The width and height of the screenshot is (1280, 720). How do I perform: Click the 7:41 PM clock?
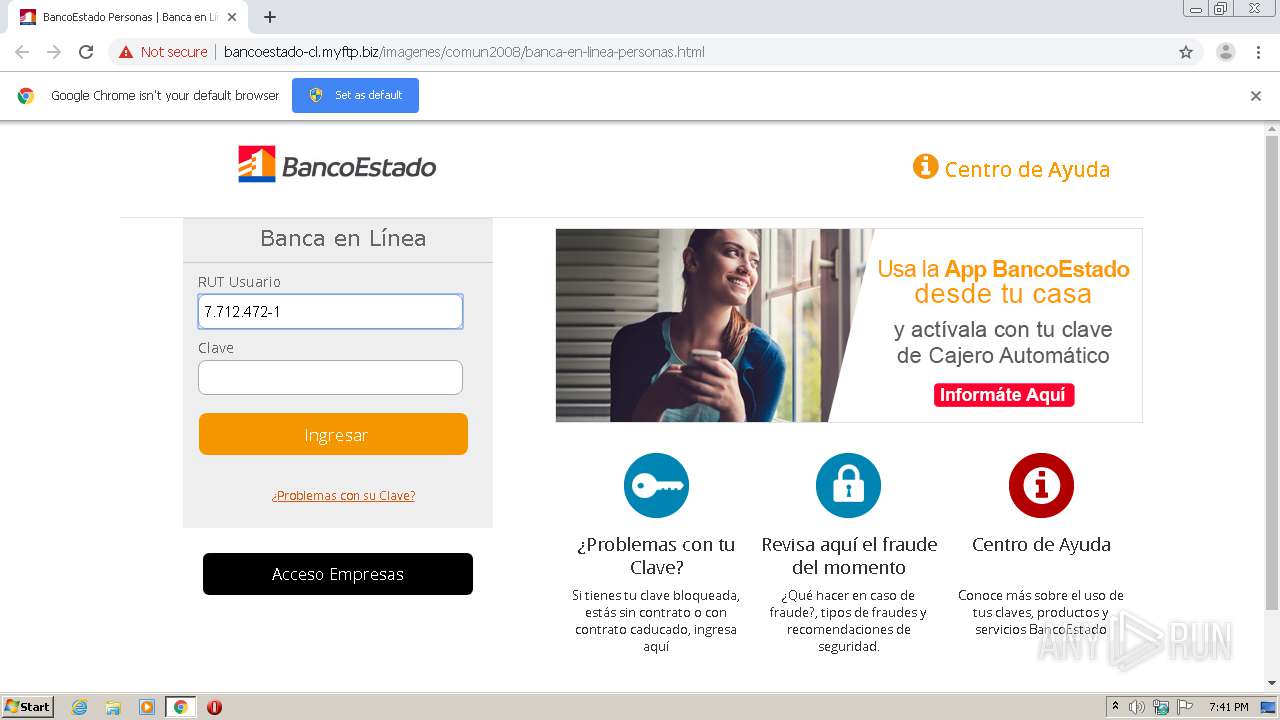pyautogui.click(x=1228, y=707)
